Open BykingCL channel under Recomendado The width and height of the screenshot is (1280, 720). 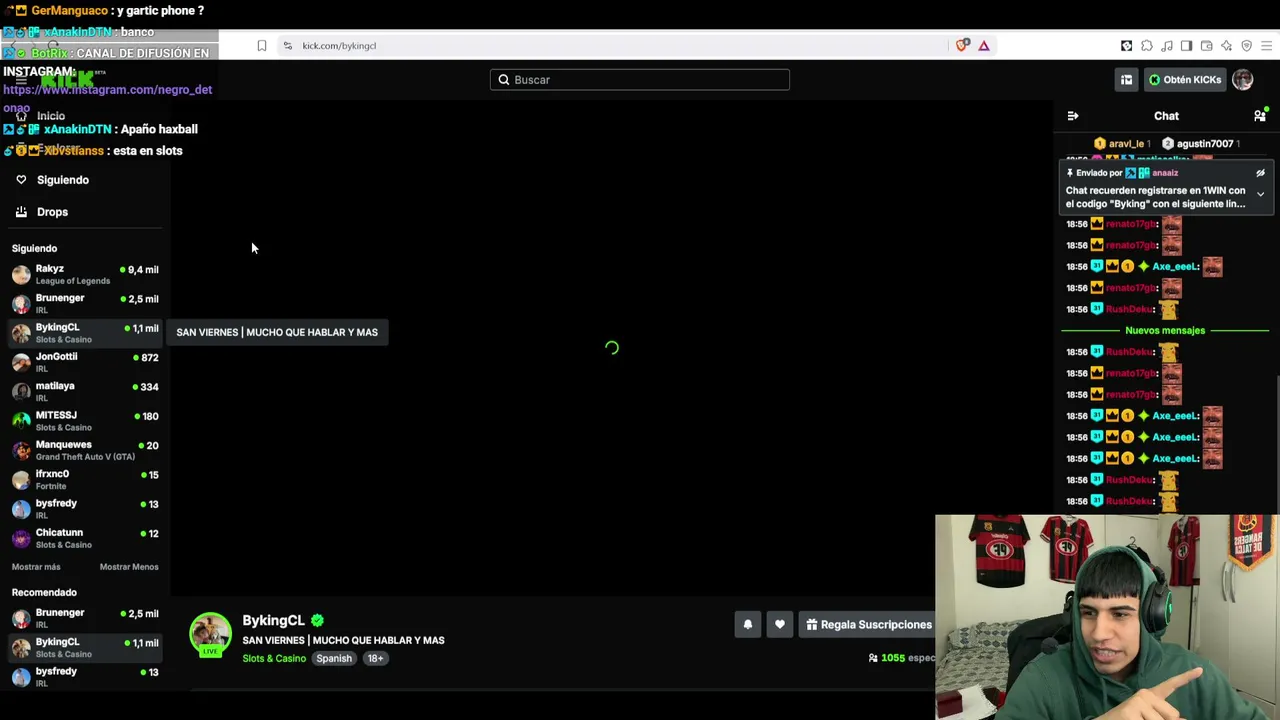[x=85, y=648]
